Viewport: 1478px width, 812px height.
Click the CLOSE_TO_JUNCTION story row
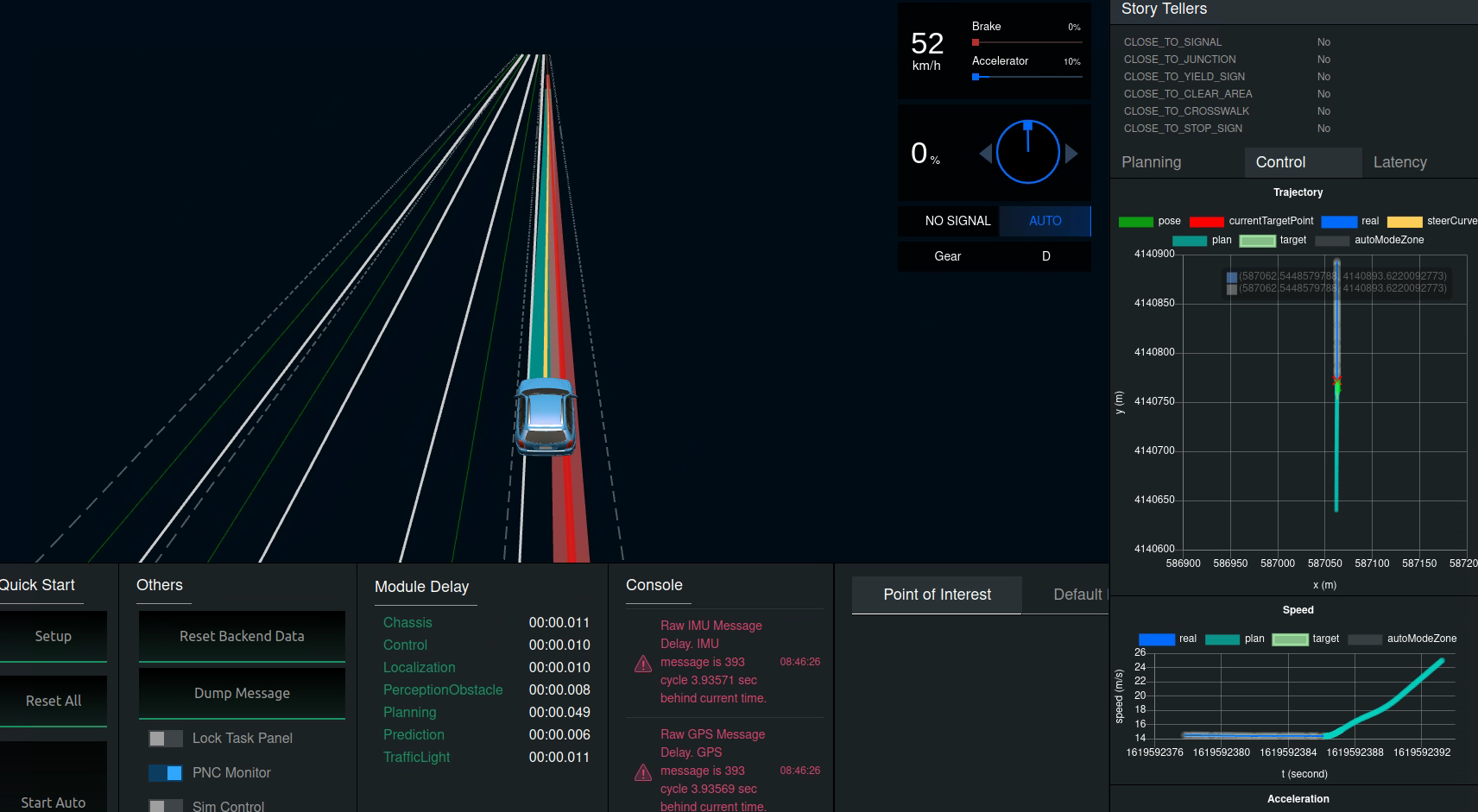pos(1227,60)
